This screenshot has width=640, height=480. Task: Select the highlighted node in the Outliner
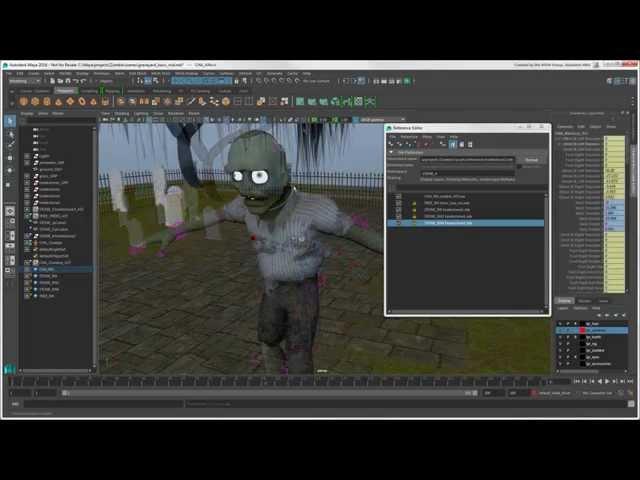click(x=56, y=269)
